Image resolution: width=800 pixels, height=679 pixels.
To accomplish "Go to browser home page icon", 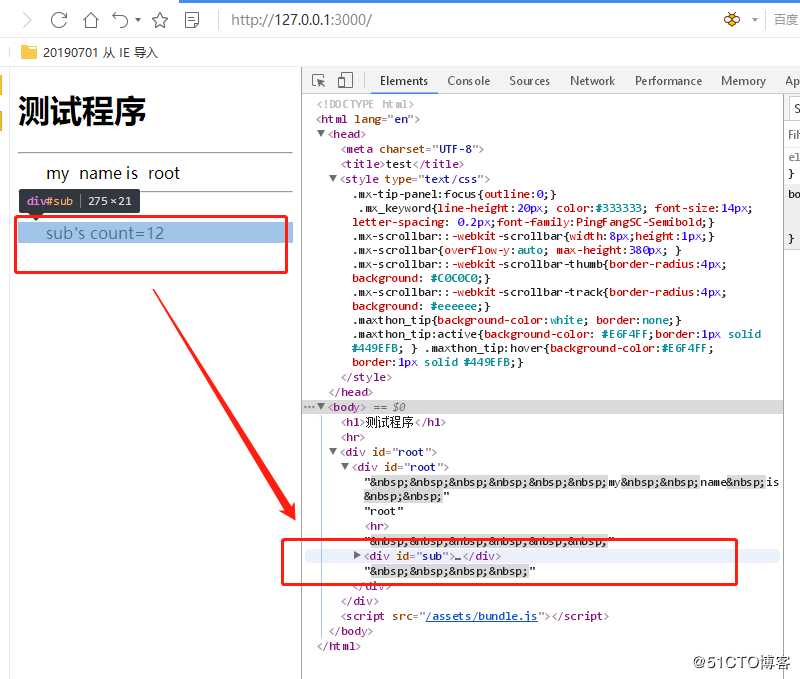I will [91, 20].
